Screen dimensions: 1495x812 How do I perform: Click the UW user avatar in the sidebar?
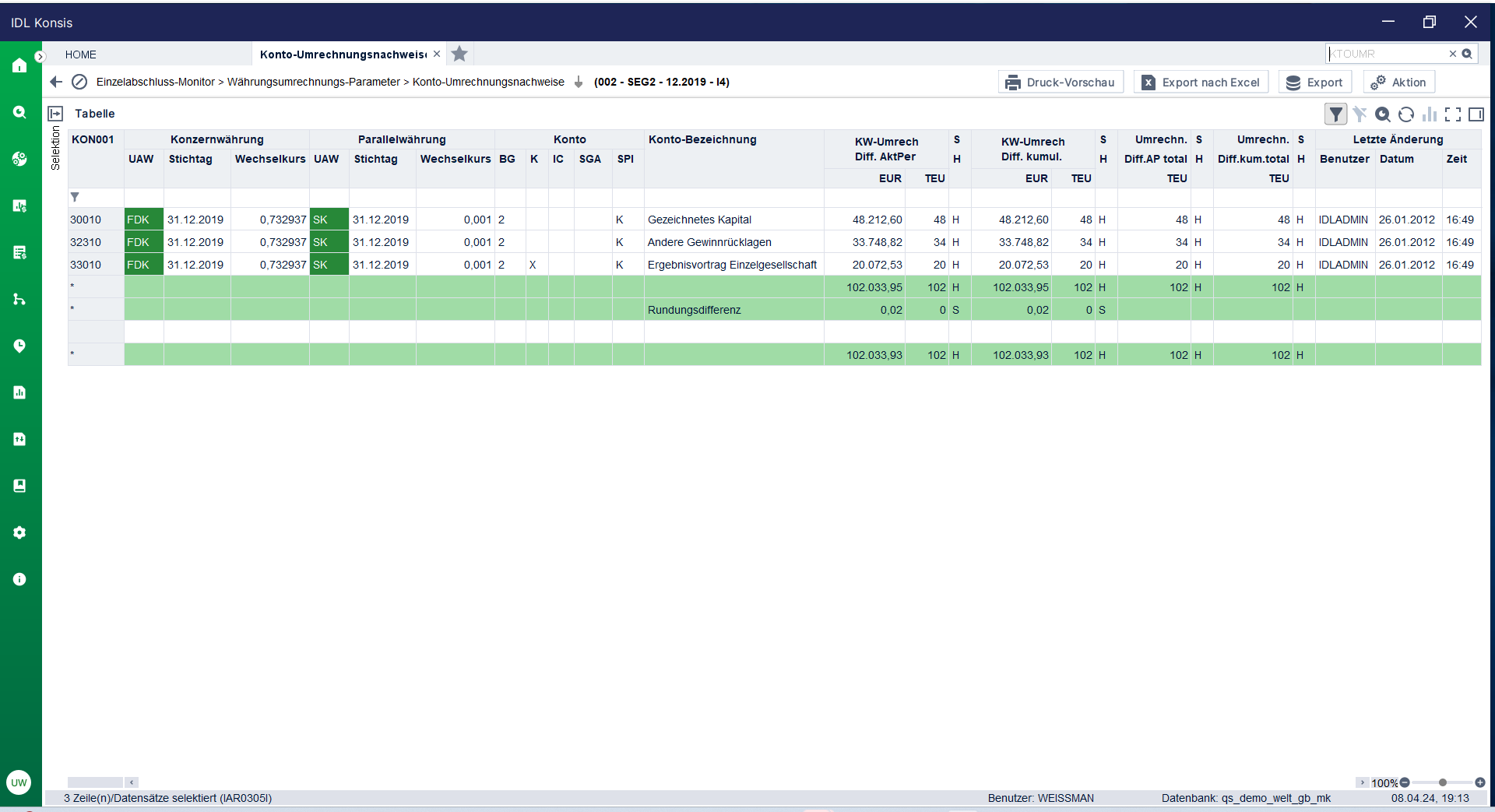tap(19, 782)
